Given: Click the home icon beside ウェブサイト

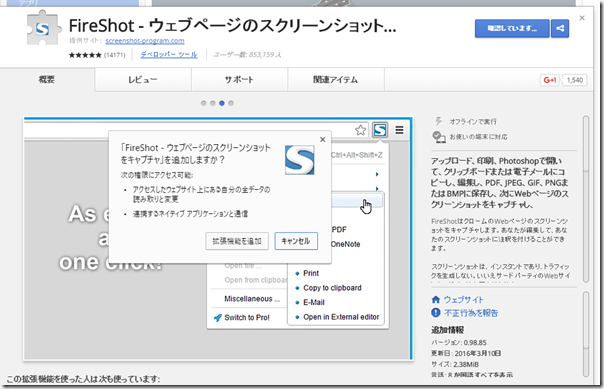Looking at the screenshot, I should tap(436, 299).
